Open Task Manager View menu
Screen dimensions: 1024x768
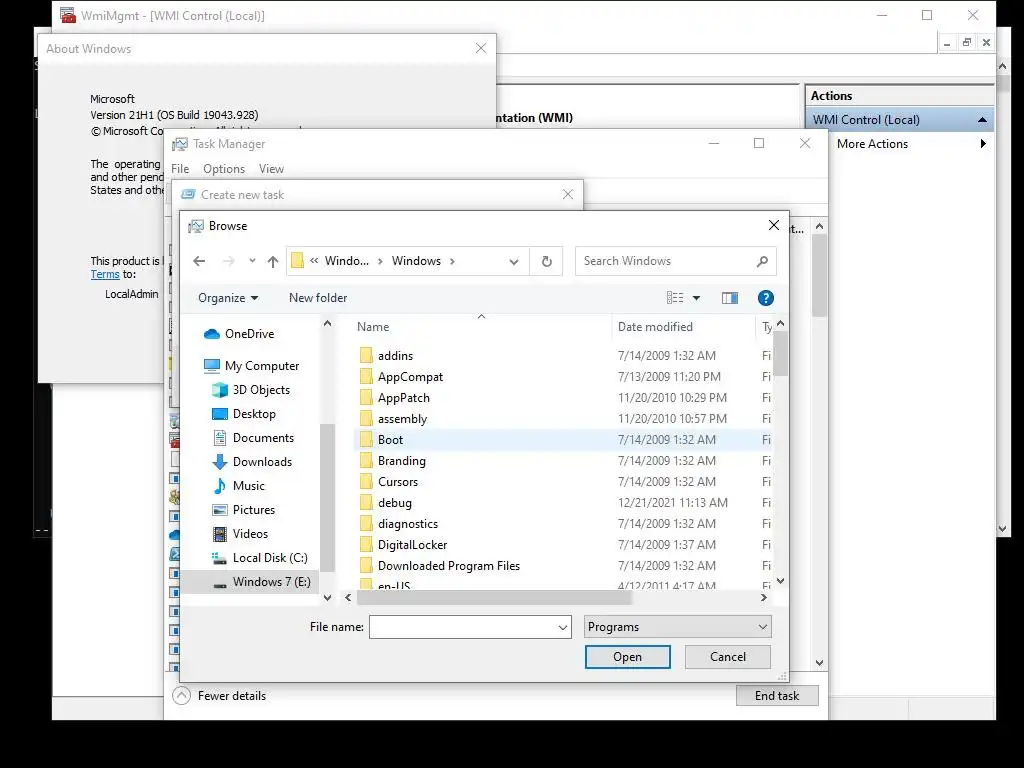(271, 169)
